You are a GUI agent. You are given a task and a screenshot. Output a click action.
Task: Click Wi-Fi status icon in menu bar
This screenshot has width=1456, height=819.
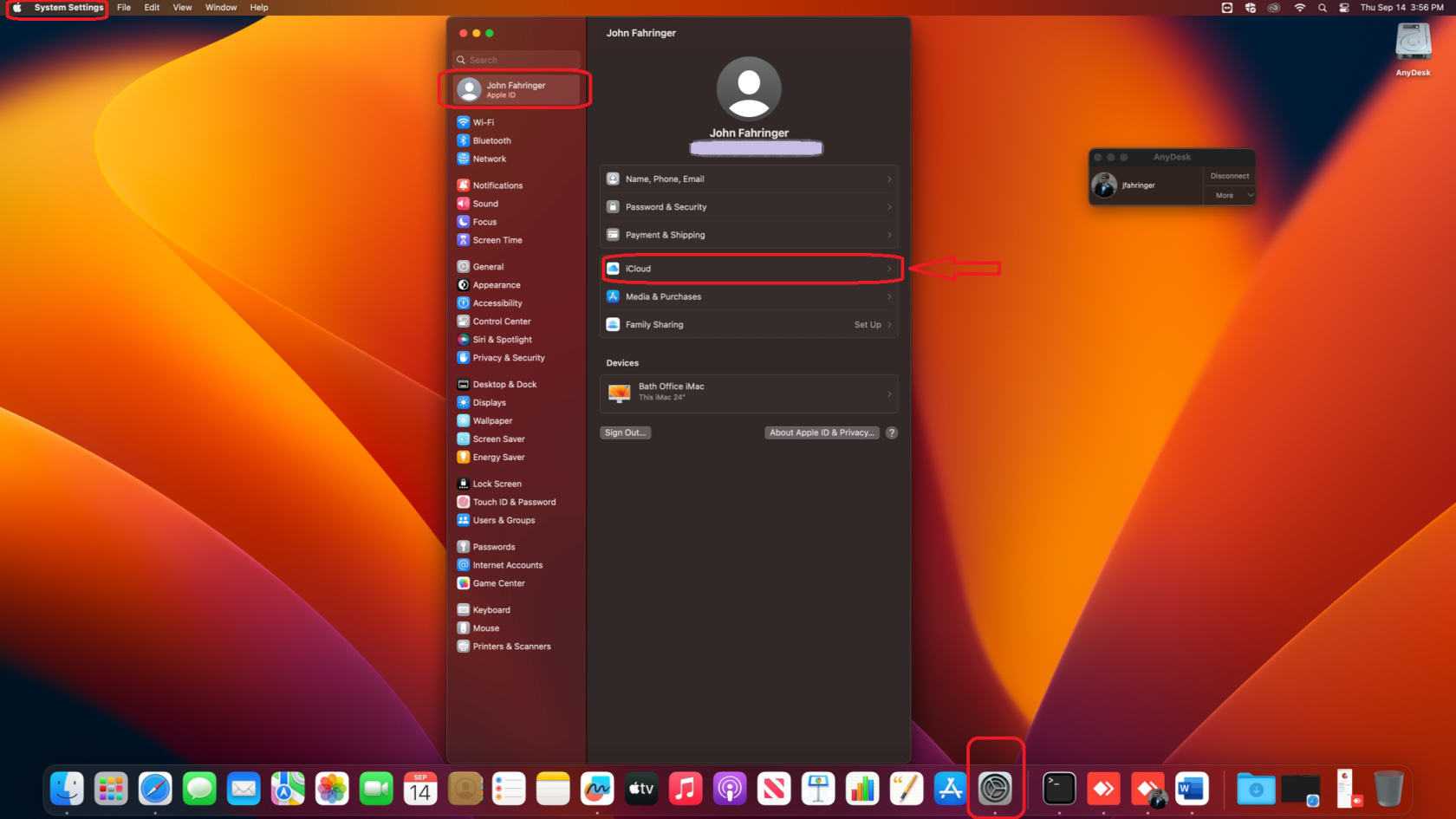(1299, 8)
